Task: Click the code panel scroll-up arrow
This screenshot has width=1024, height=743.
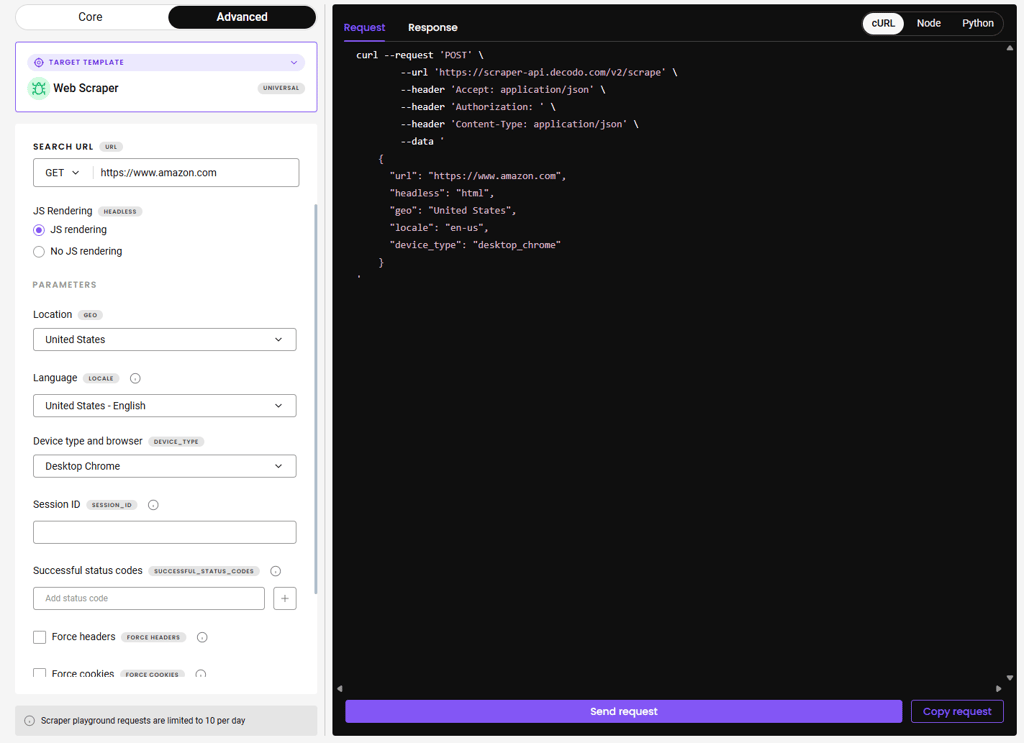Action: 1010,48
